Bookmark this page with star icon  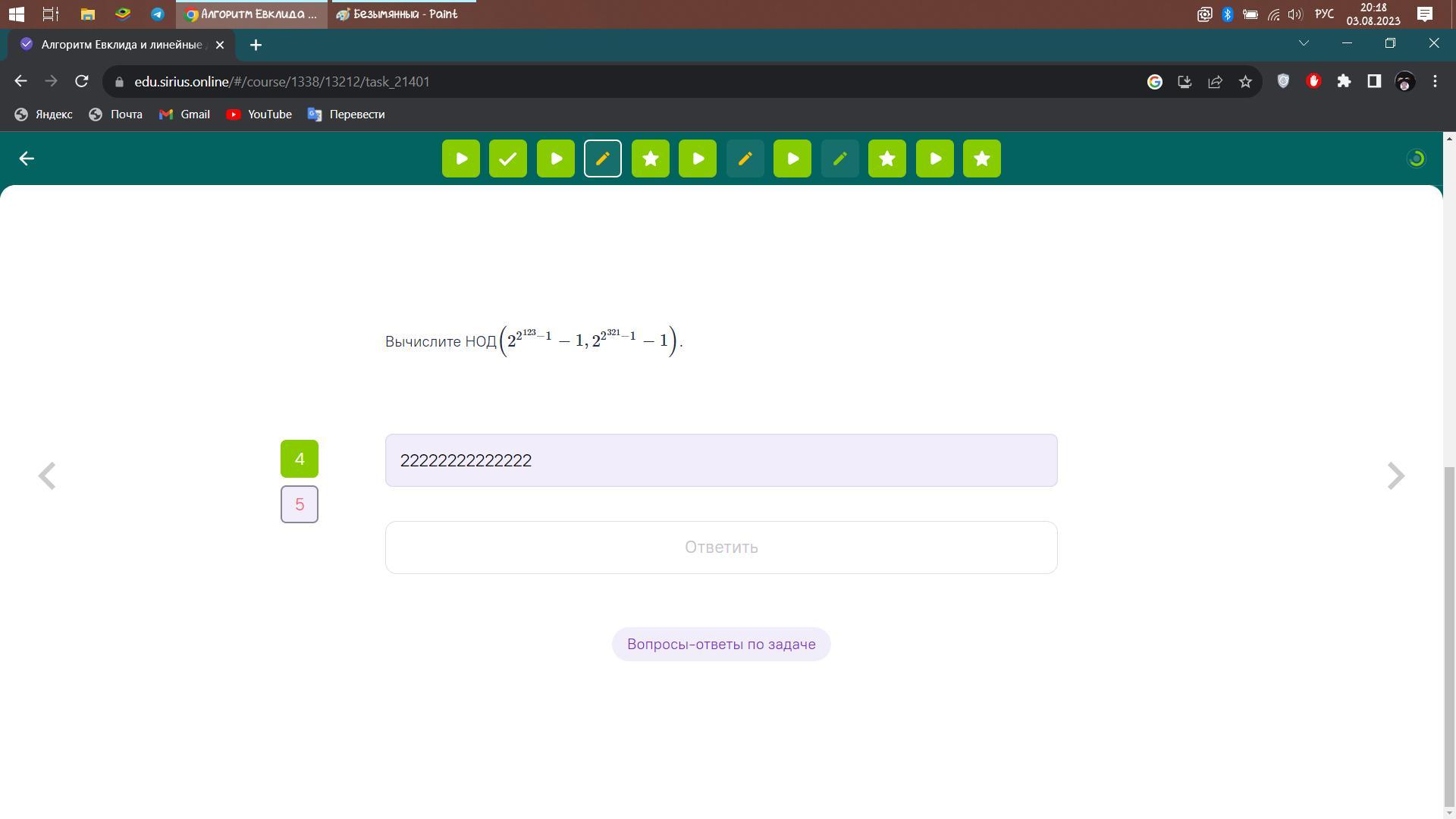tap(1245, 82)
